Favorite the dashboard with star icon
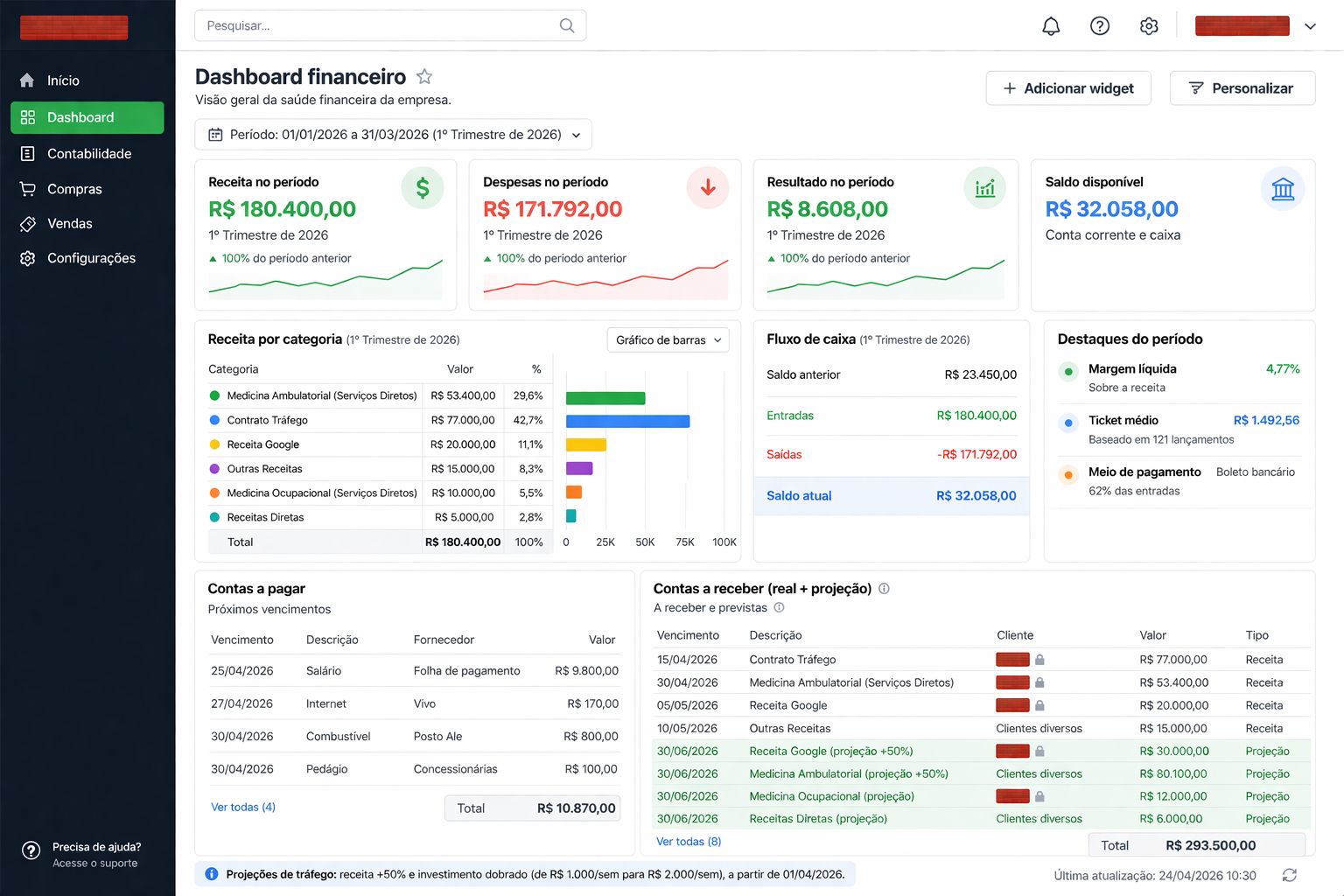This screenshot has width=1344, height=896. pyautogui.click(x=424, y=77)
